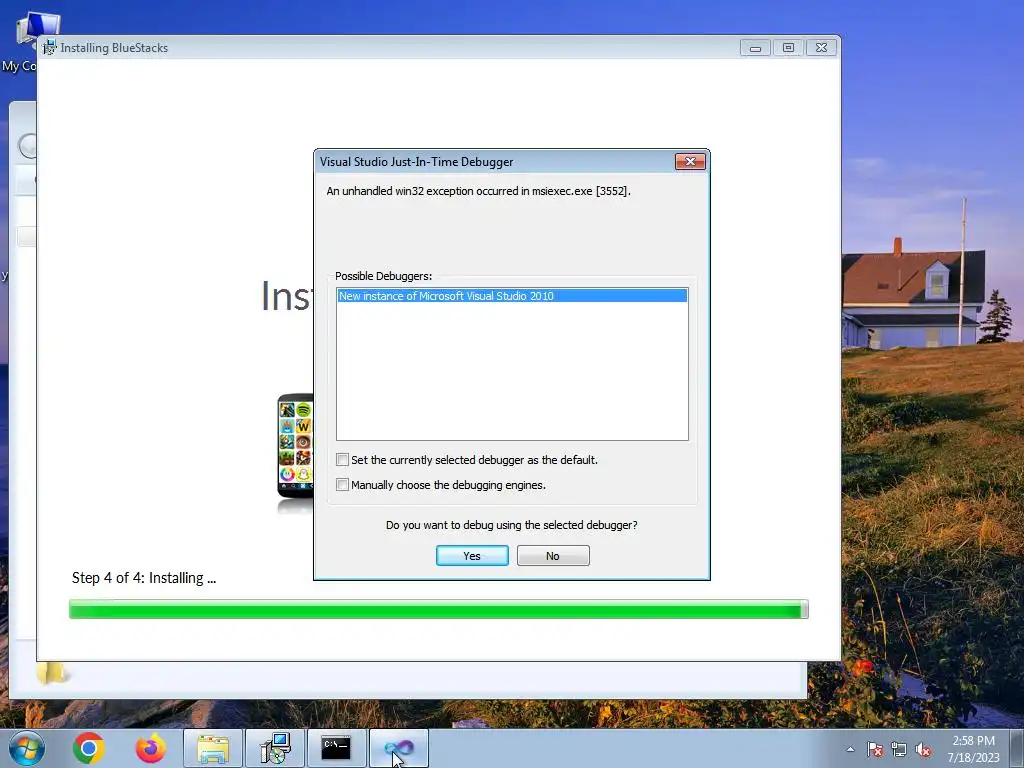
Task: Open Action Center flag icon in tray
Action: (875, 749)
